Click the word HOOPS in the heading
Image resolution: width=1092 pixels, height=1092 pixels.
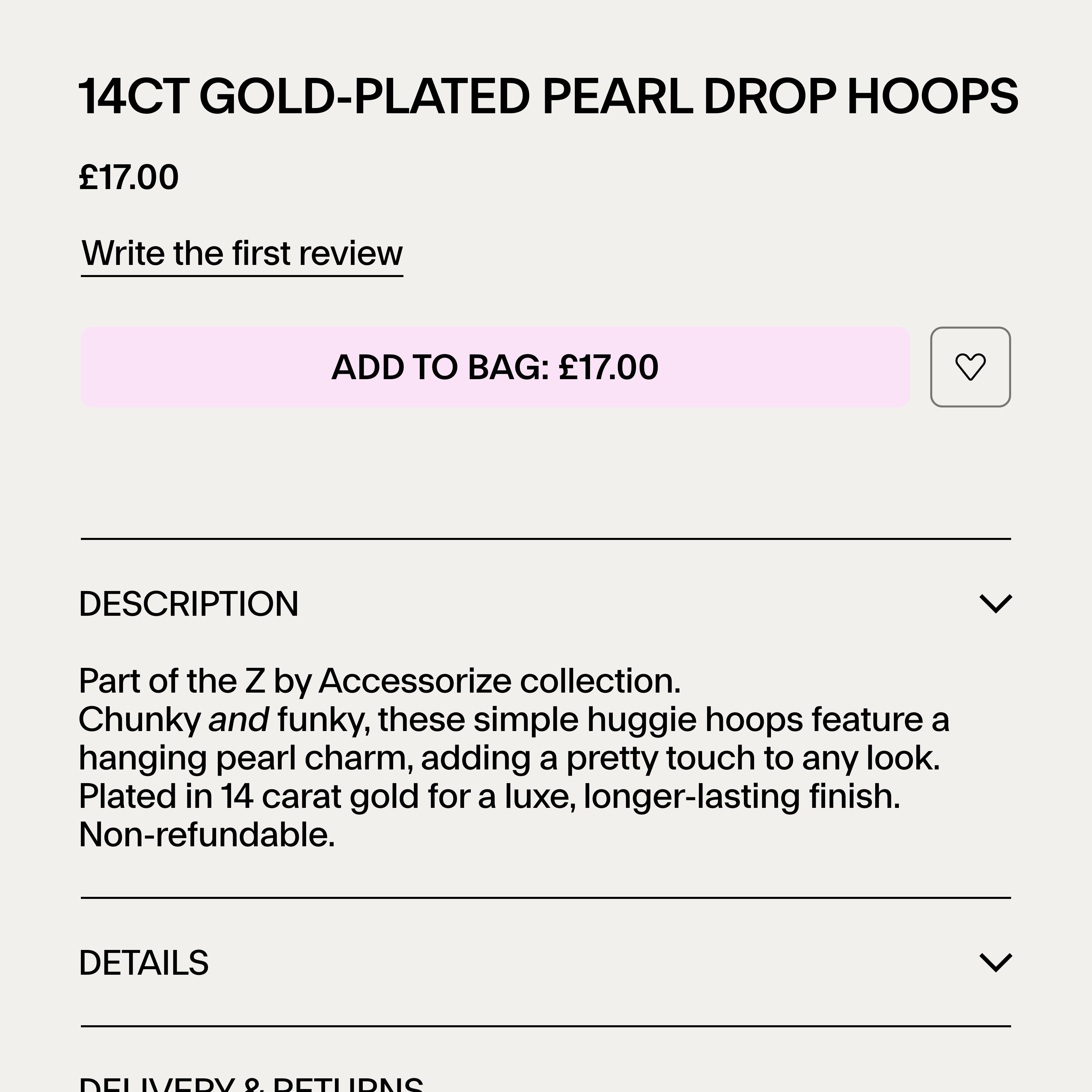[932, 97]
